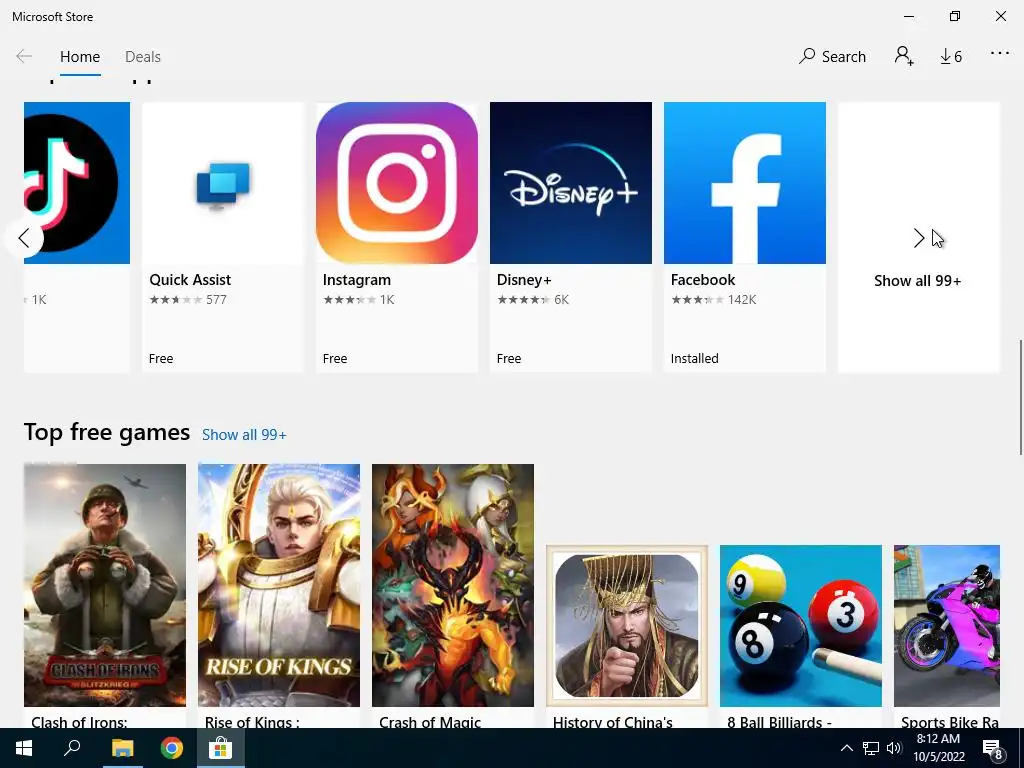Click Show all 99+ next to Top free games

coord(244,435)
